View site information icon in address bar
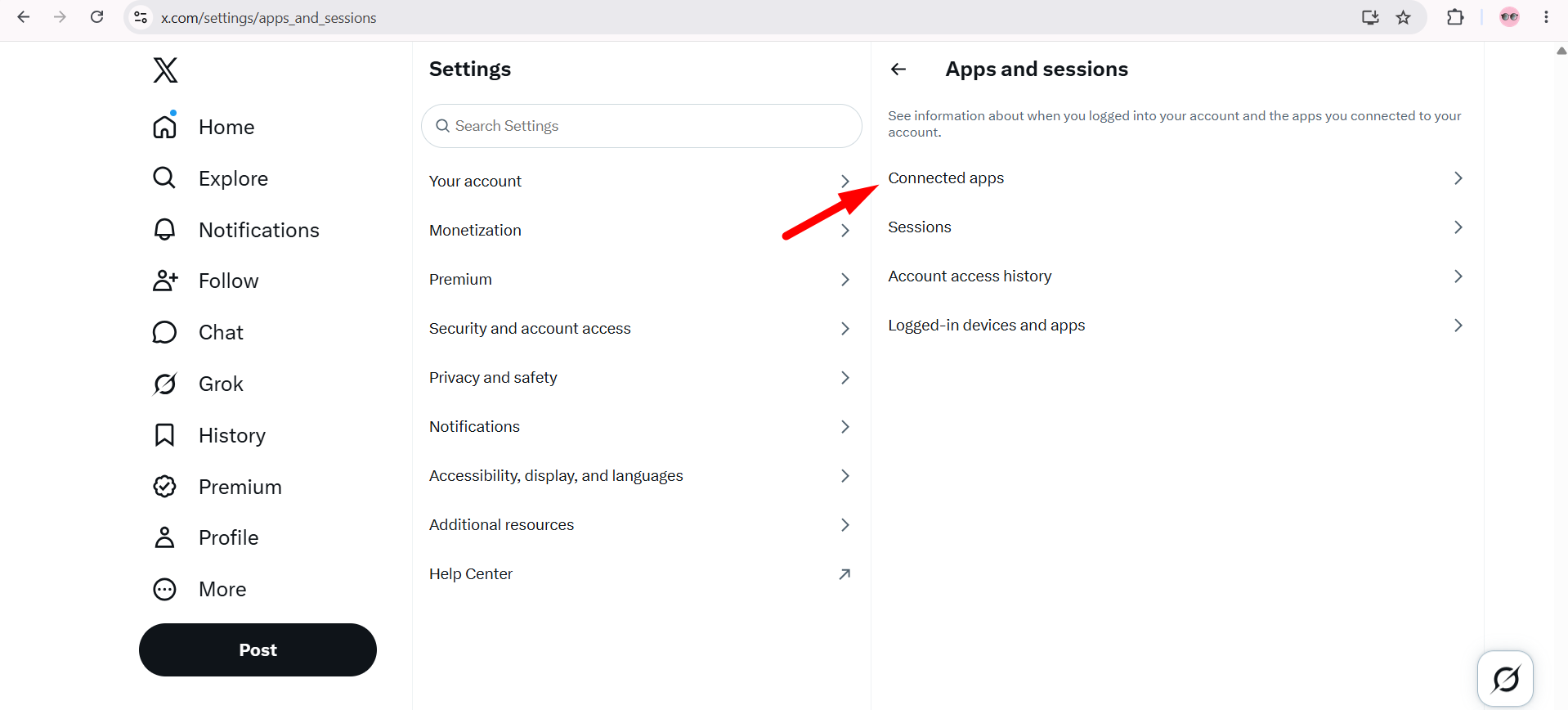 coord(141,17)
